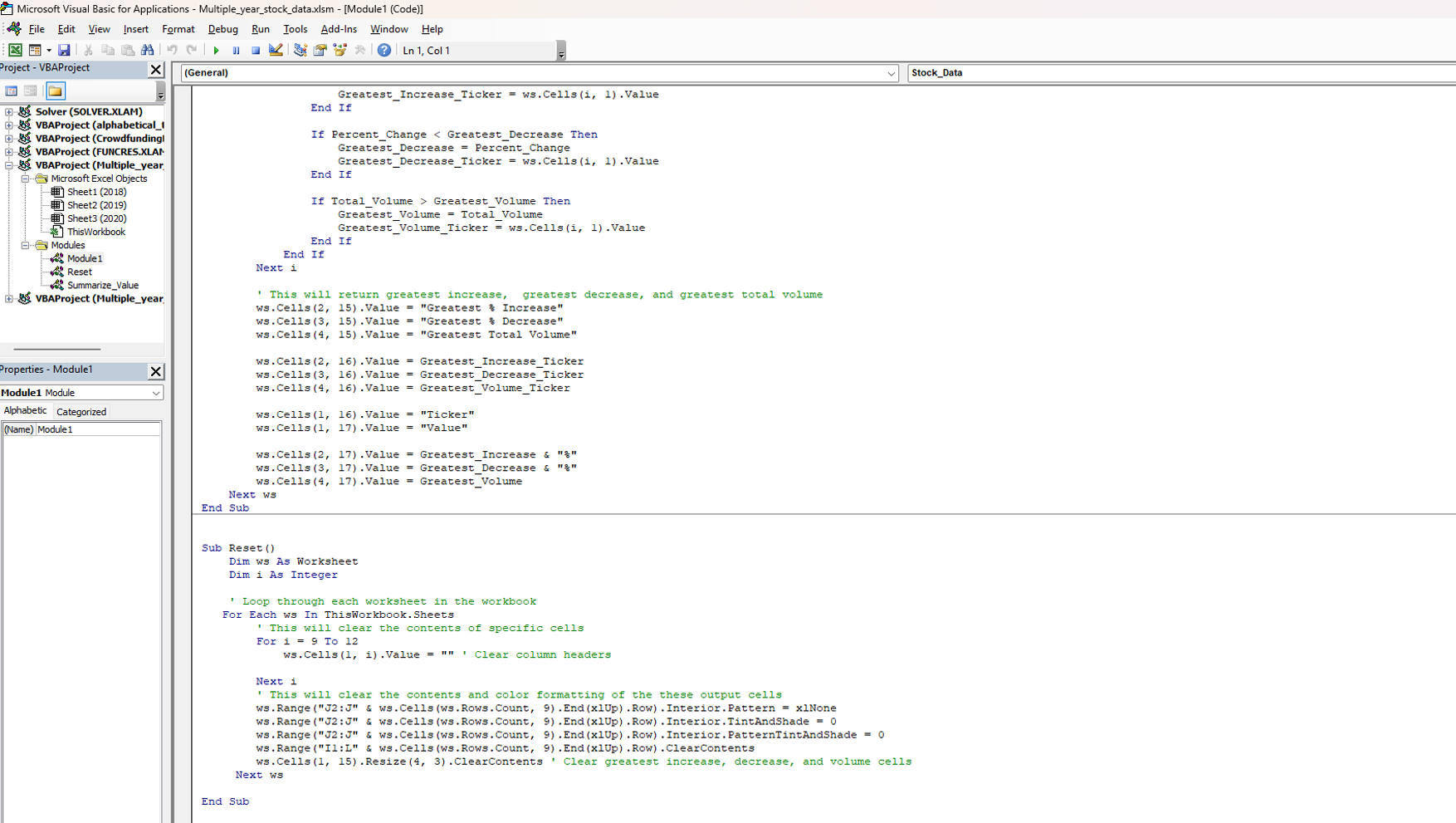Click the Reset stop square icon

click(x=256, y=51)
